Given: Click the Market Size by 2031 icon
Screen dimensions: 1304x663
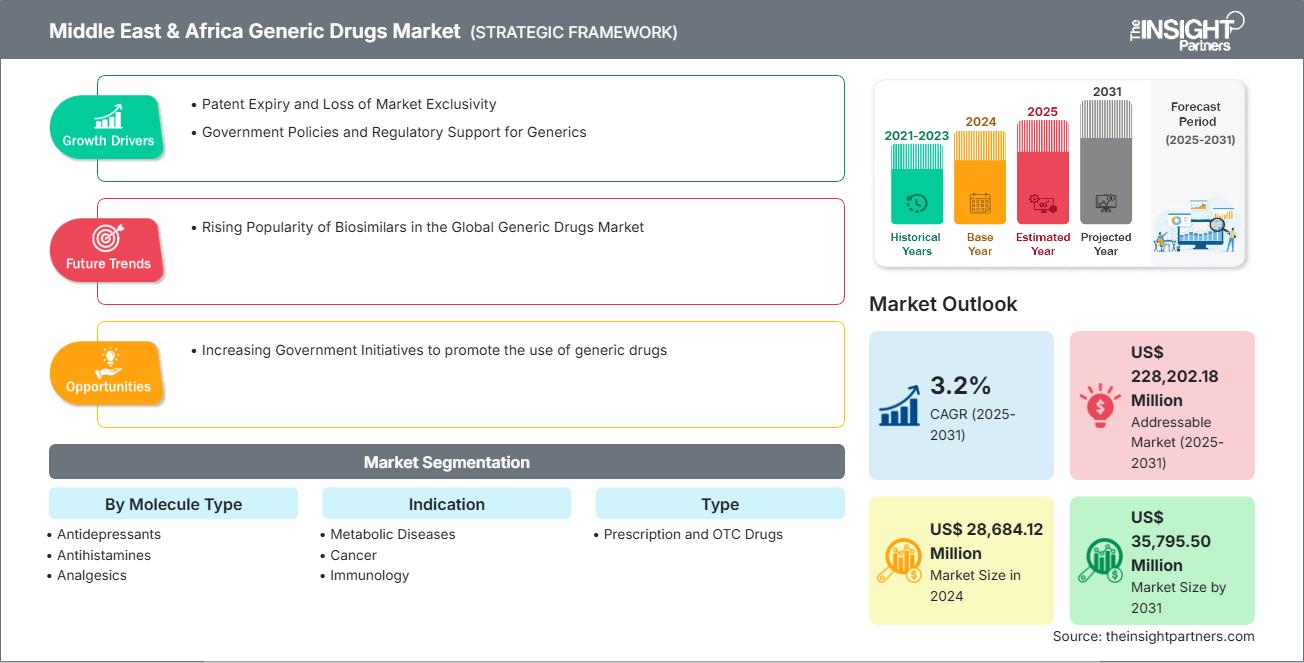Looking at the screenshot, I should [x=1100, y=560].
